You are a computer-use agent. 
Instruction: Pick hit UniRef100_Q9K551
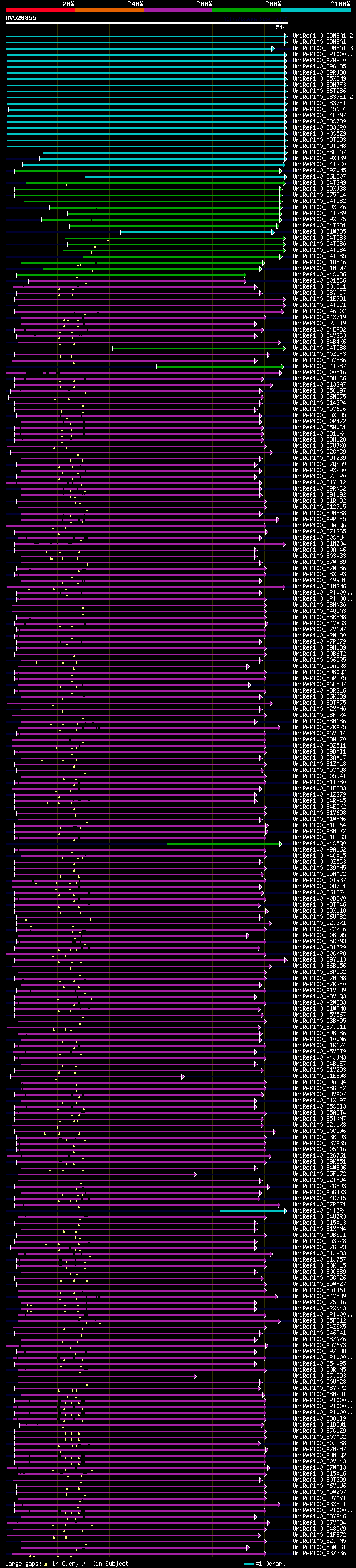[319, 1161]
